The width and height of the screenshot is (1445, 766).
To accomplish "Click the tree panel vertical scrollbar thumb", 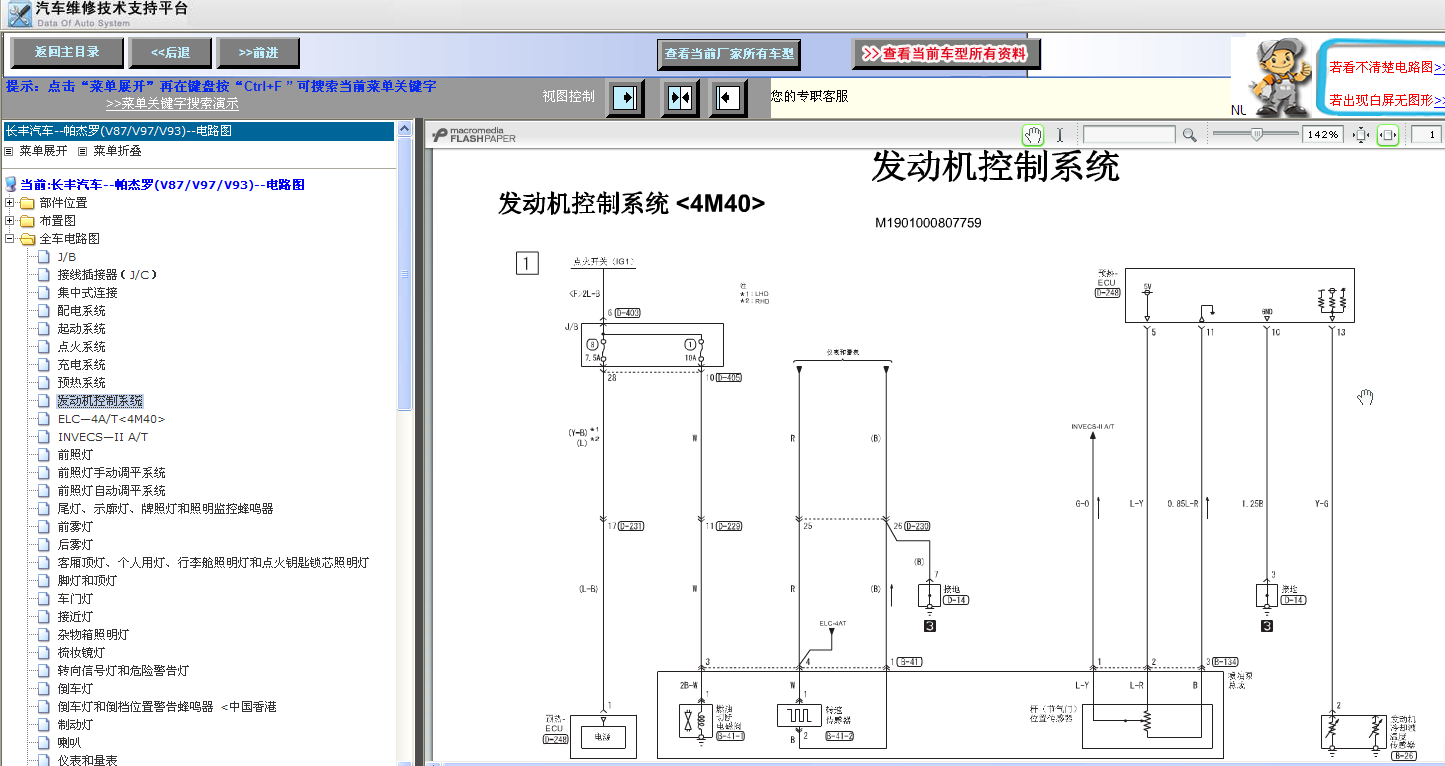I will (x=404, y=273).
